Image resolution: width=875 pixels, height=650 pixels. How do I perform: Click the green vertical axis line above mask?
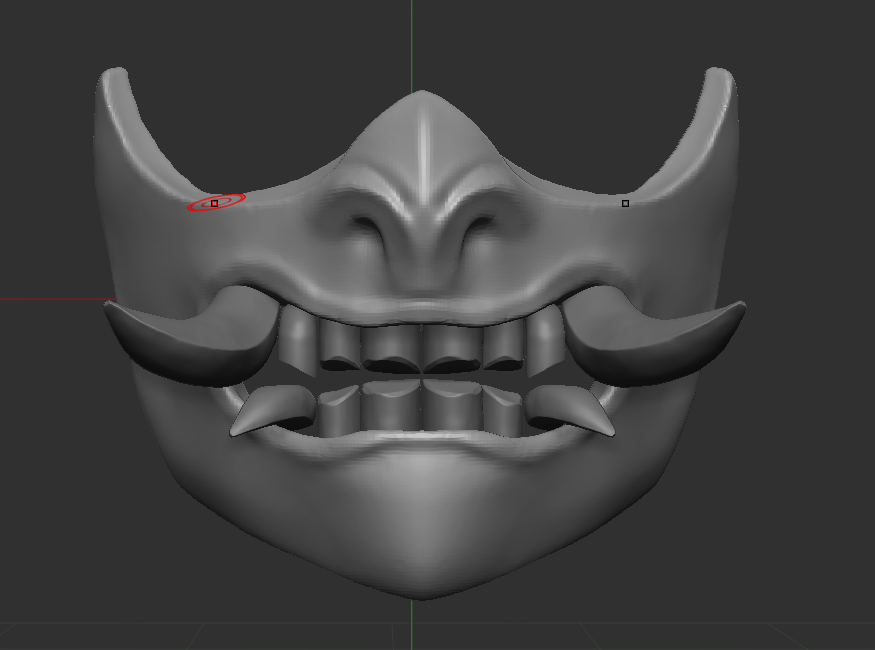point(411,40)
